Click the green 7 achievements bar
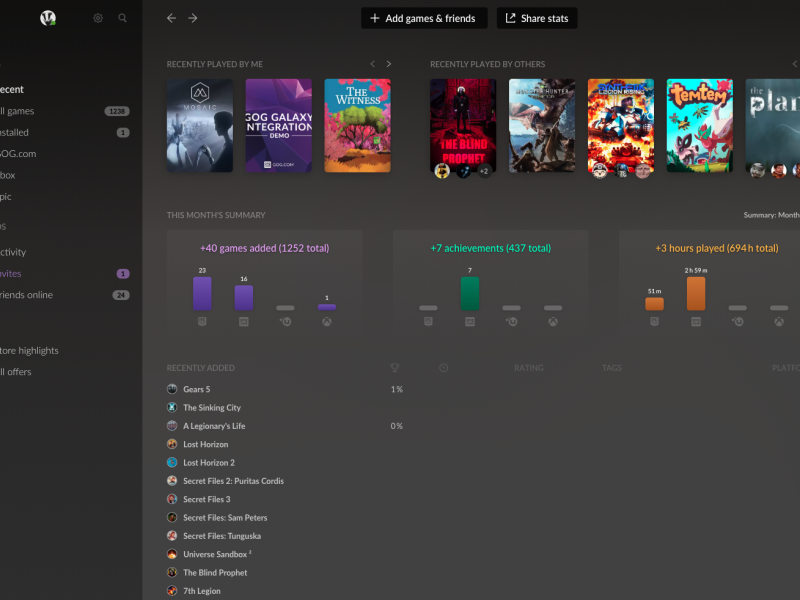800x600 pixels. click(470, 293)
